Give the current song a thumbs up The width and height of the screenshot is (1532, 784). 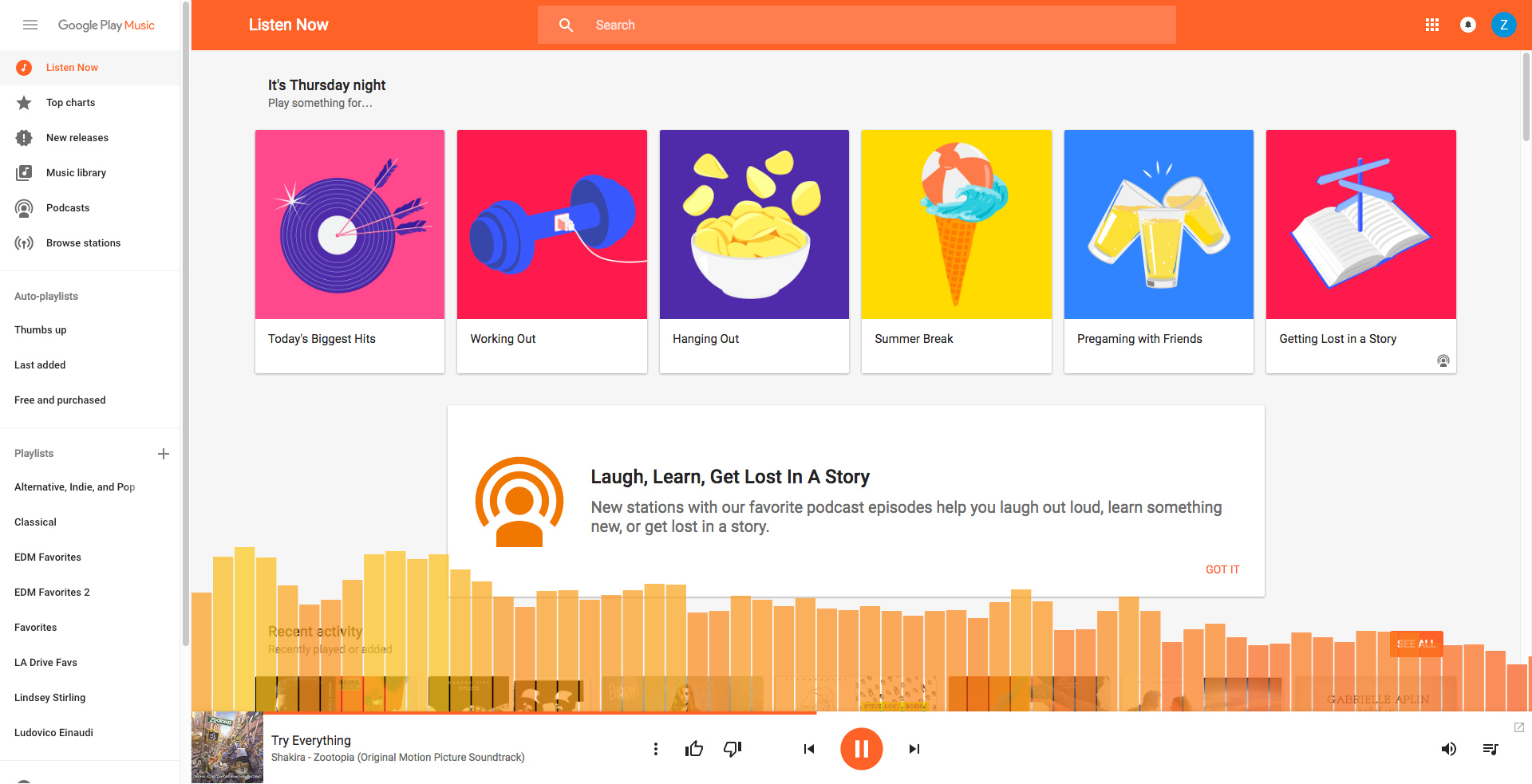694,749
